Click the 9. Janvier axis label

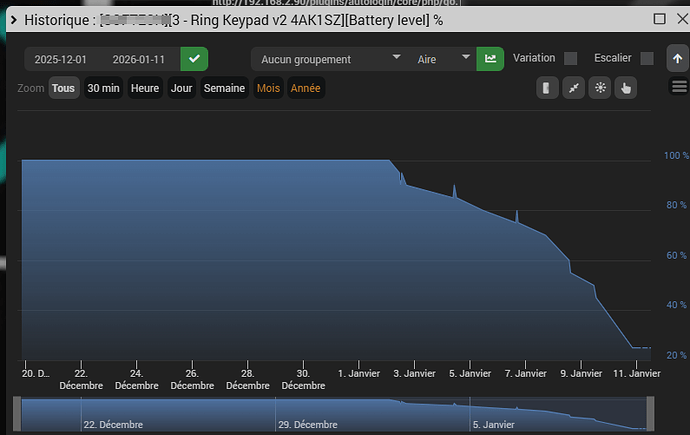point(581,373)
